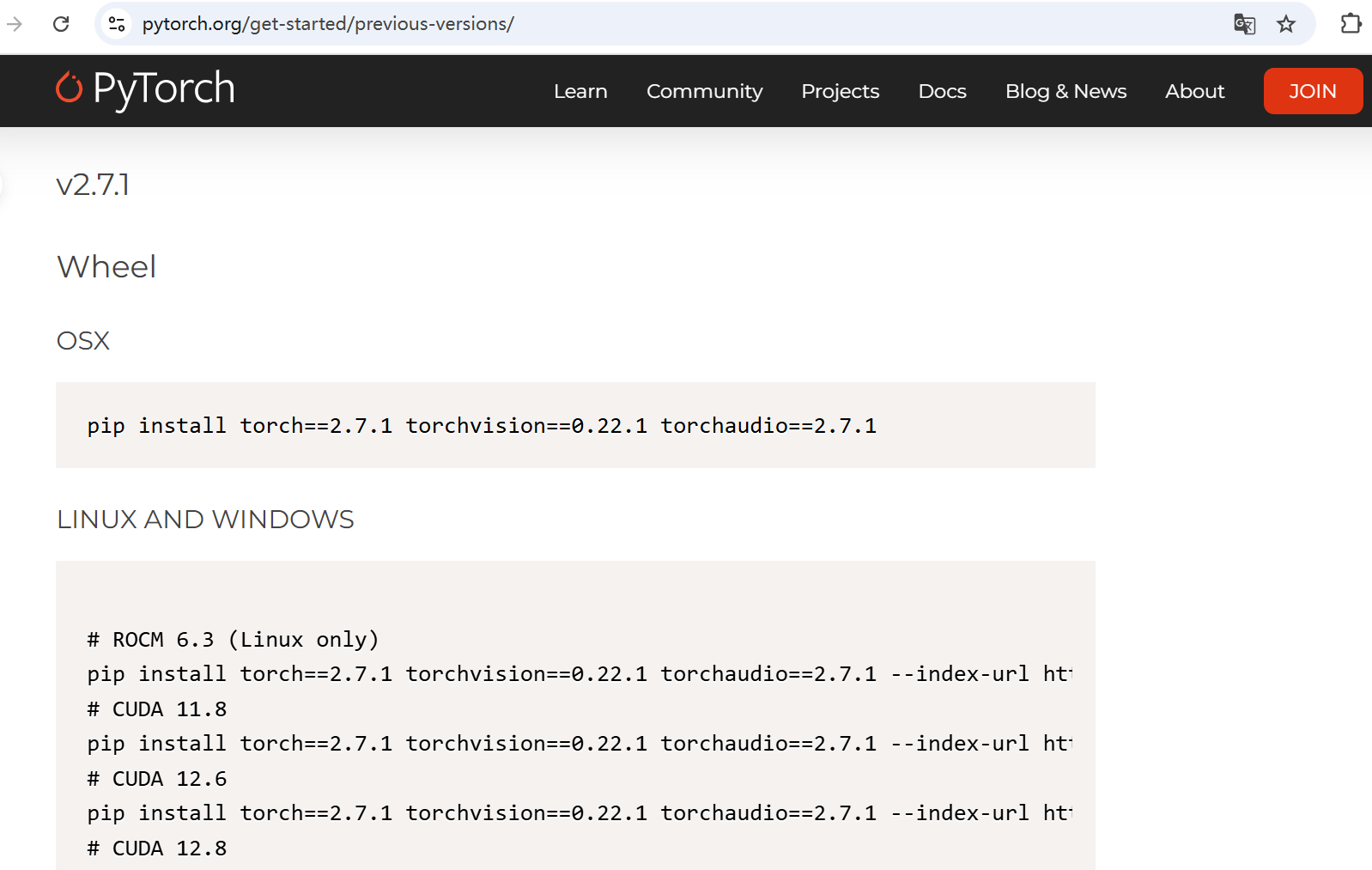Open the site information icon
Image resolution: width=1372 pixels, height=870 pixels.
(x=117, y=24)
